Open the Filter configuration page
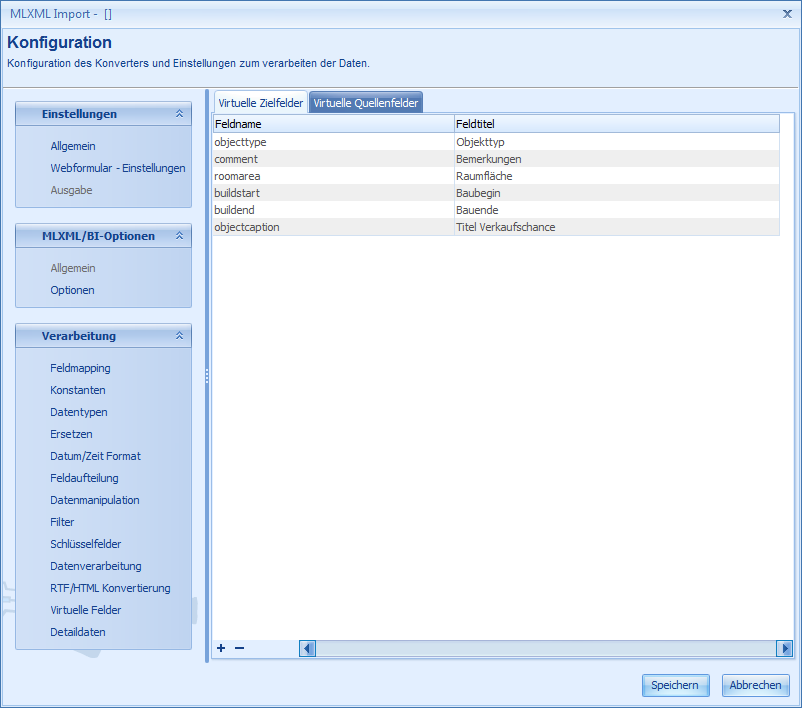The height and width of the screenshot is (708, 802). (62, 522)
